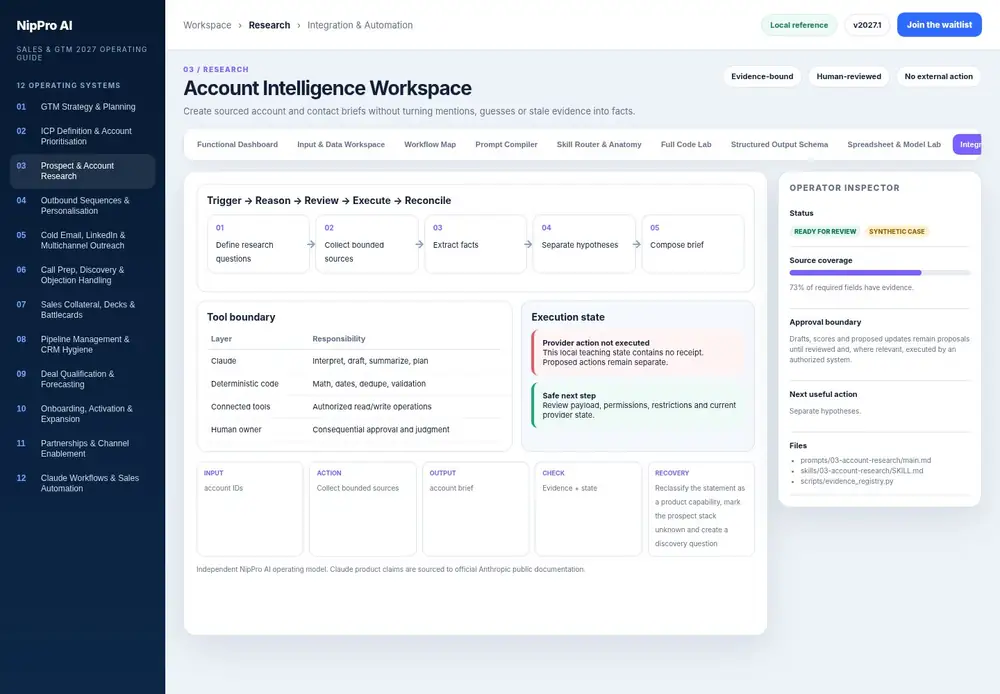Open Deal Qualification & Forecasting

point(82,379)
